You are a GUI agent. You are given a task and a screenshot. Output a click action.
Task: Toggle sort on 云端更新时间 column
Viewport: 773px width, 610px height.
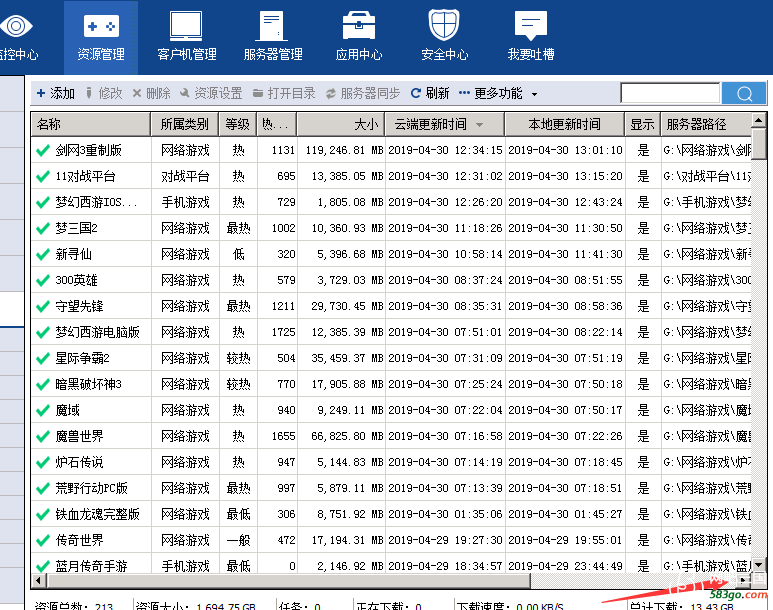(445, 124)
